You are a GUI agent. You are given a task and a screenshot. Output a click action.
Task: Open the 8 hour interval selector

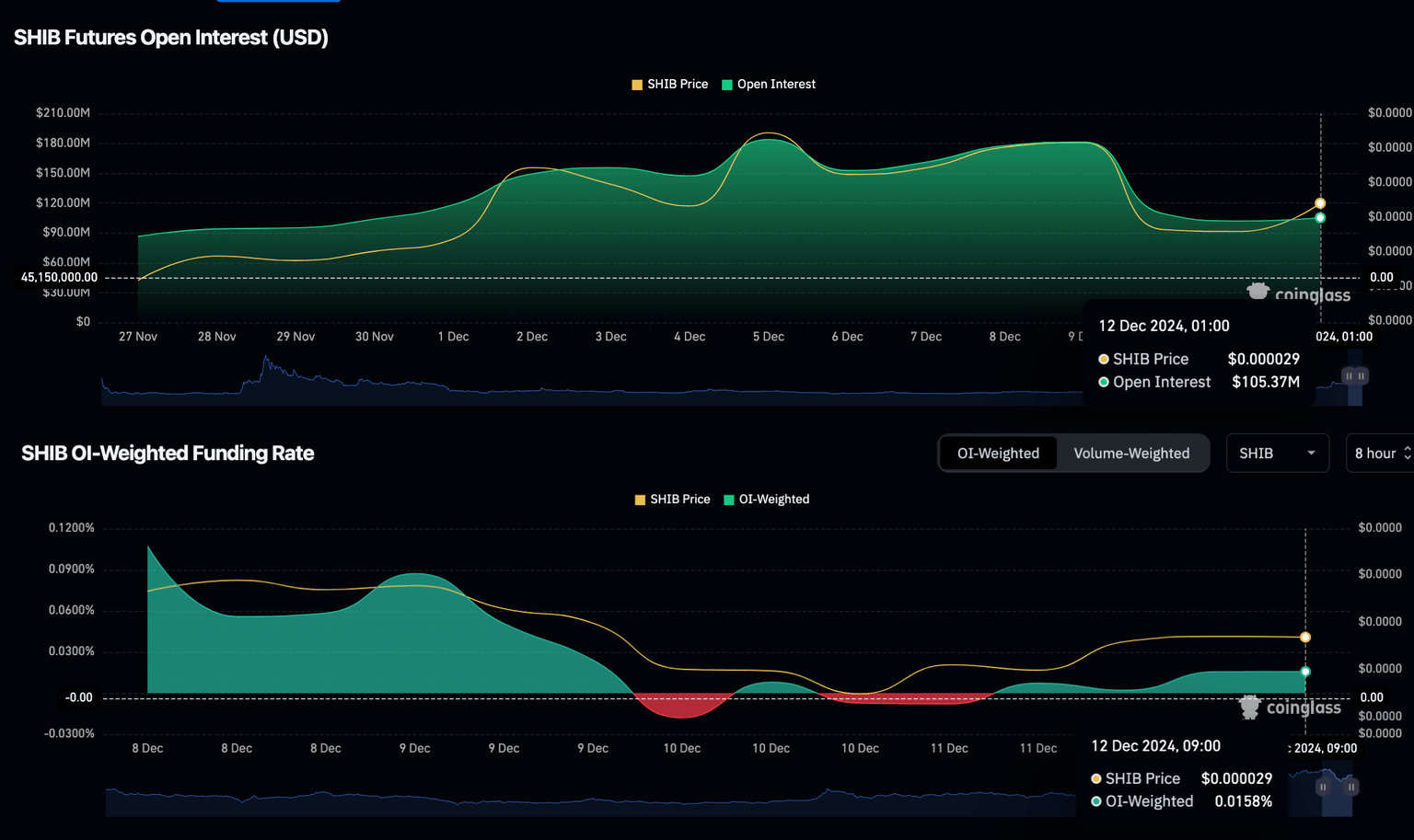[x=1379, y=454]
